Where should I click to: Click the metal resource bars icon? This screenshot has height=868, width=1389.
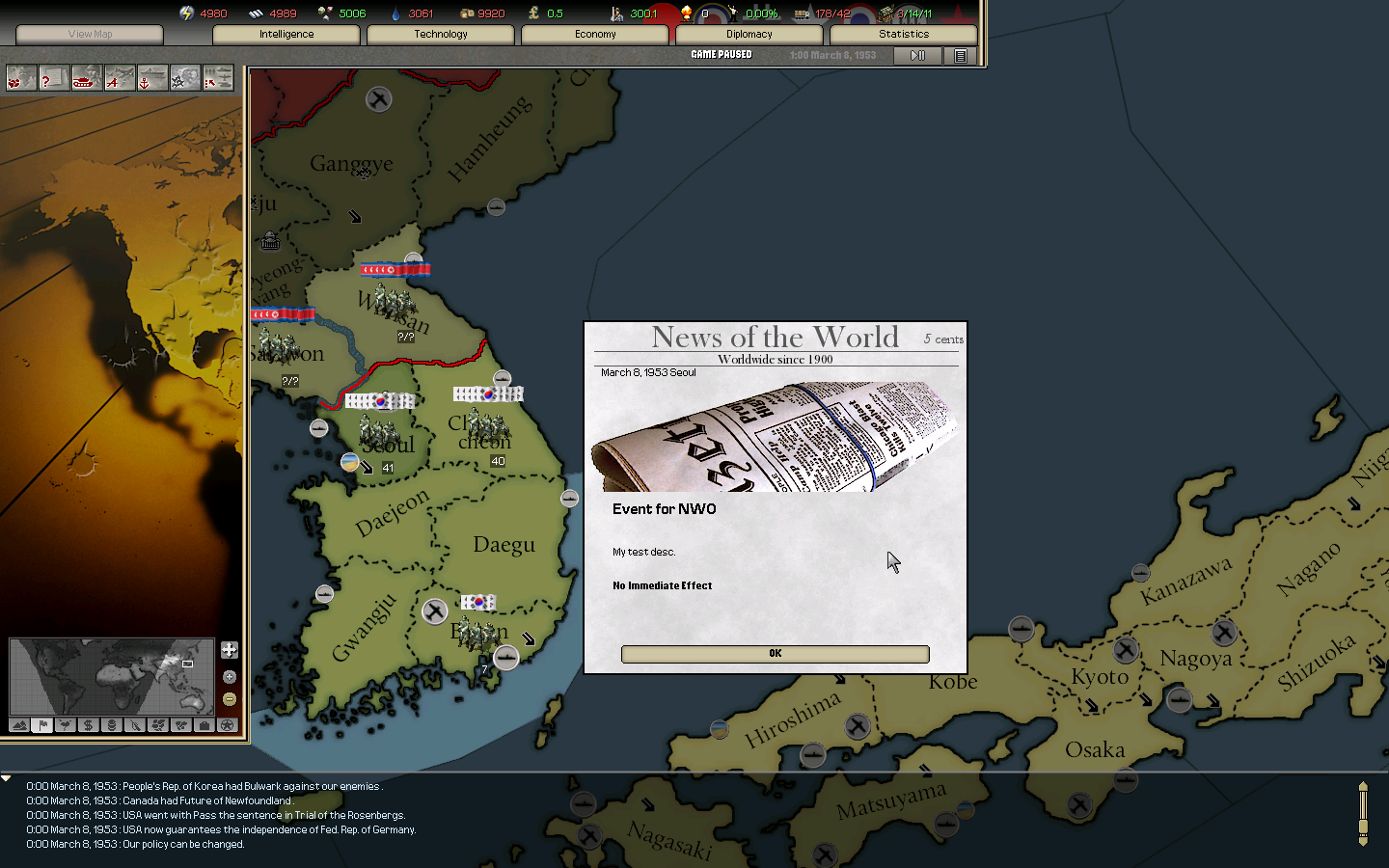(256, 14)
